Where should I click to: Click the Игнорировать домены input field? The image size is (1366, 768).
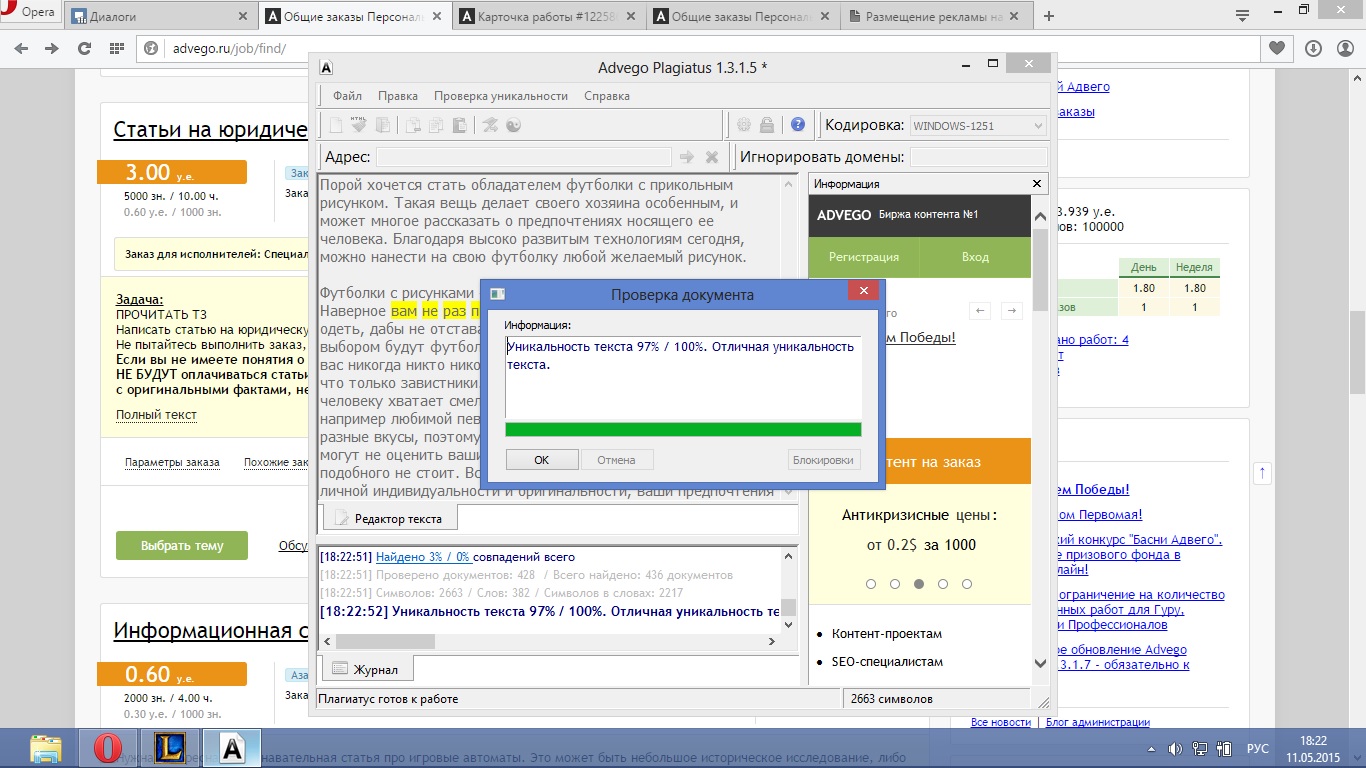[978, 157]
